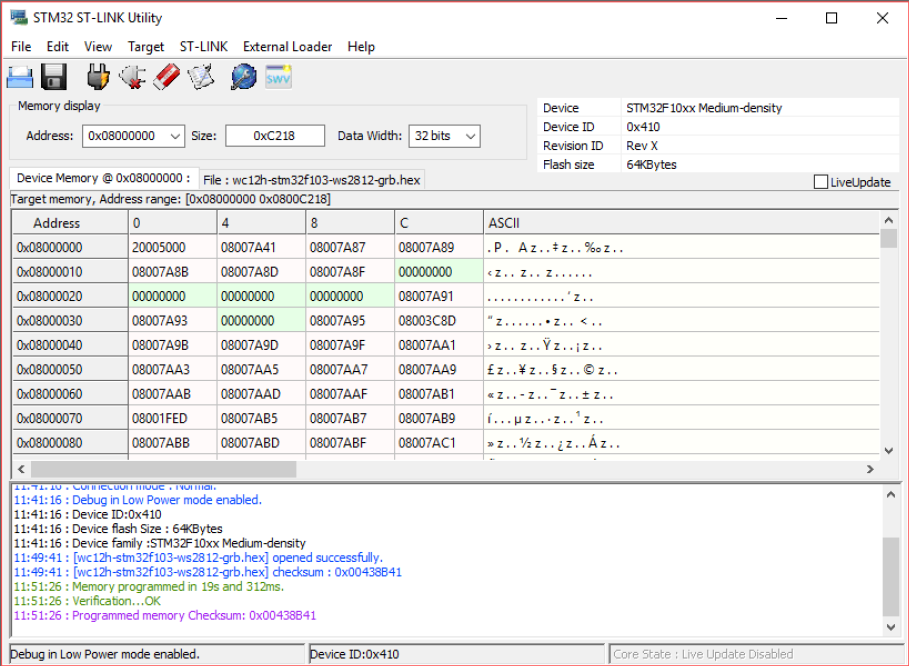Toggle the LiveUpdate checkbox

coord(820,182)
